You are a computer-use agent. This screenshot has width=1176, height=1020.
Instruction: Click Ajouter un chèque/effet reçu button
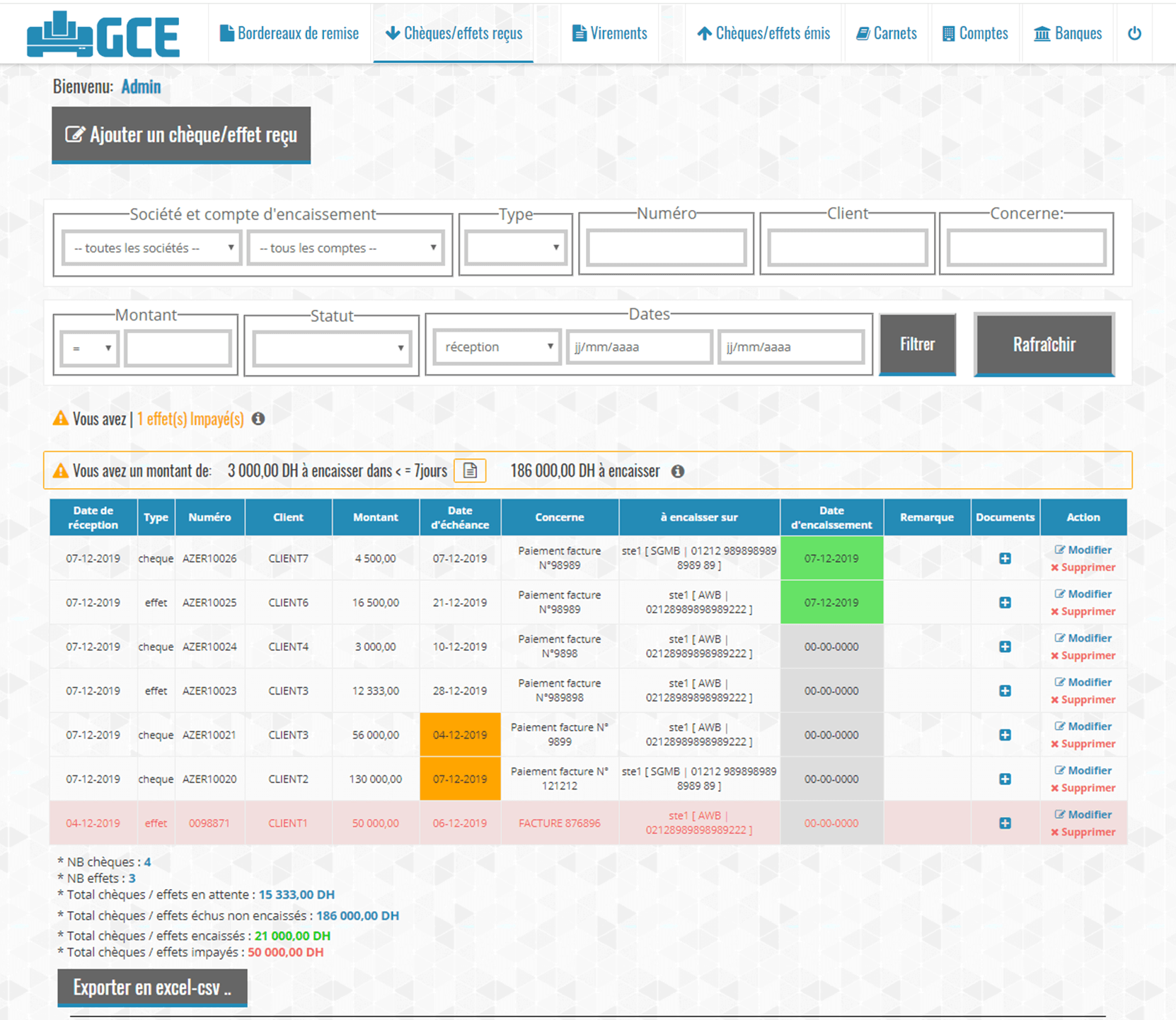pyautogui.click(x=181, y=135)
